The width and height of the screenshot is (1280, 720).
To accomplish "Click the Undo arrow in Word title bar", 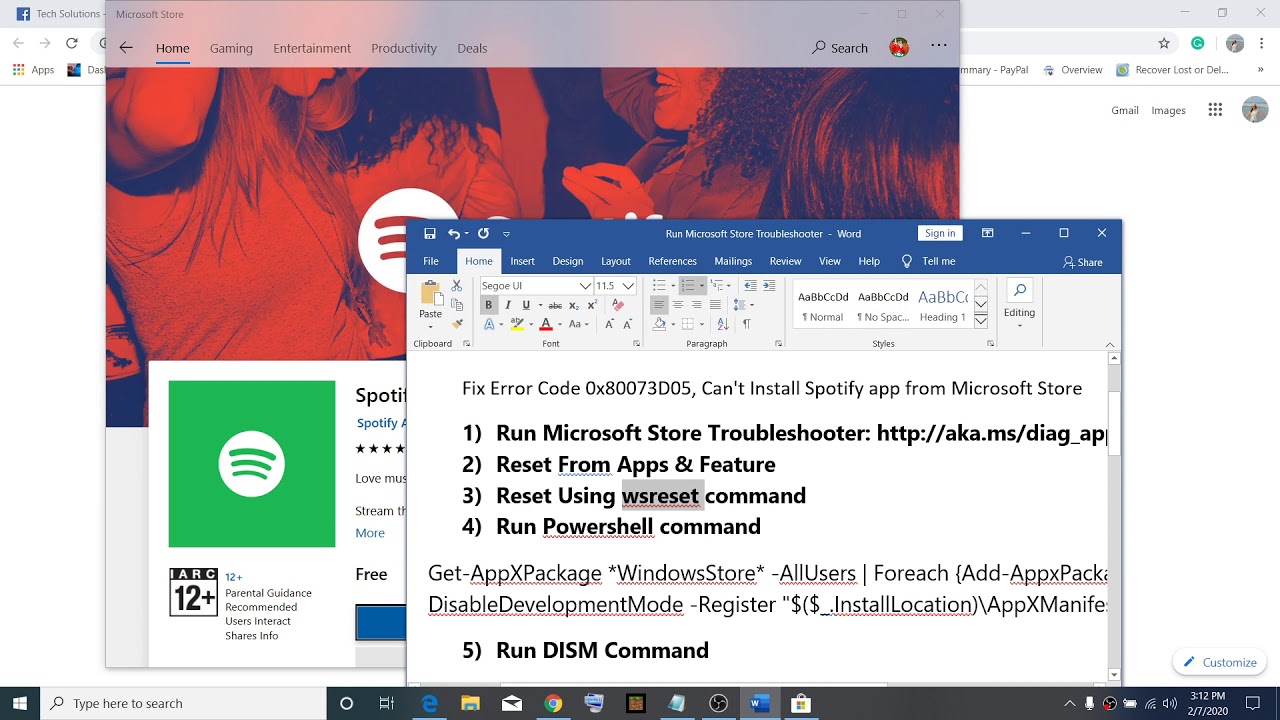I will tap(454, 233).
